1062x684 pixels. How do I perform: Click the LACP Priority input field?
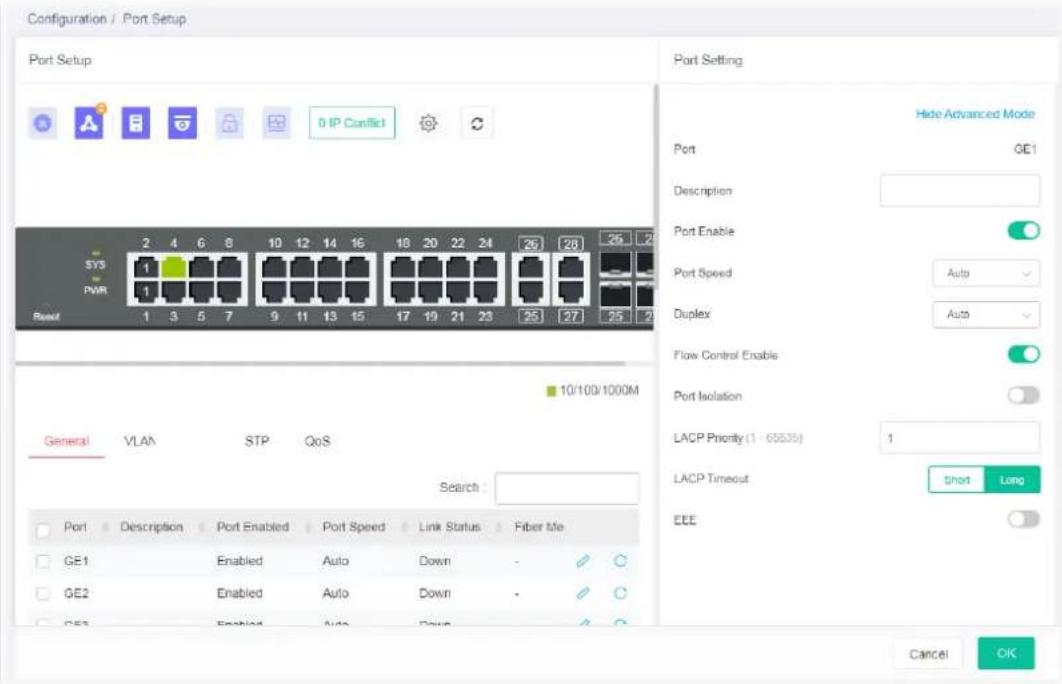[960, 437]
